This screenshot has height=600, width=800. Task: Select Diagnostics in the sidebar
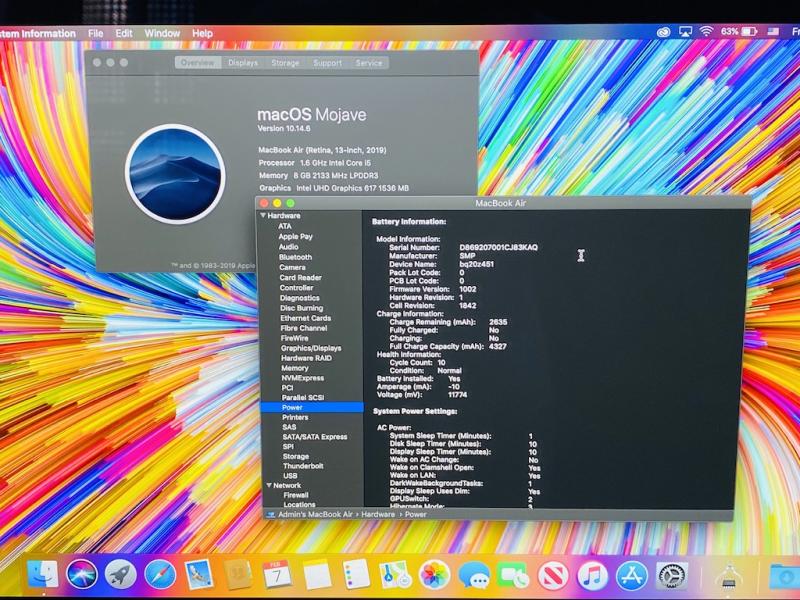[299, 298]
